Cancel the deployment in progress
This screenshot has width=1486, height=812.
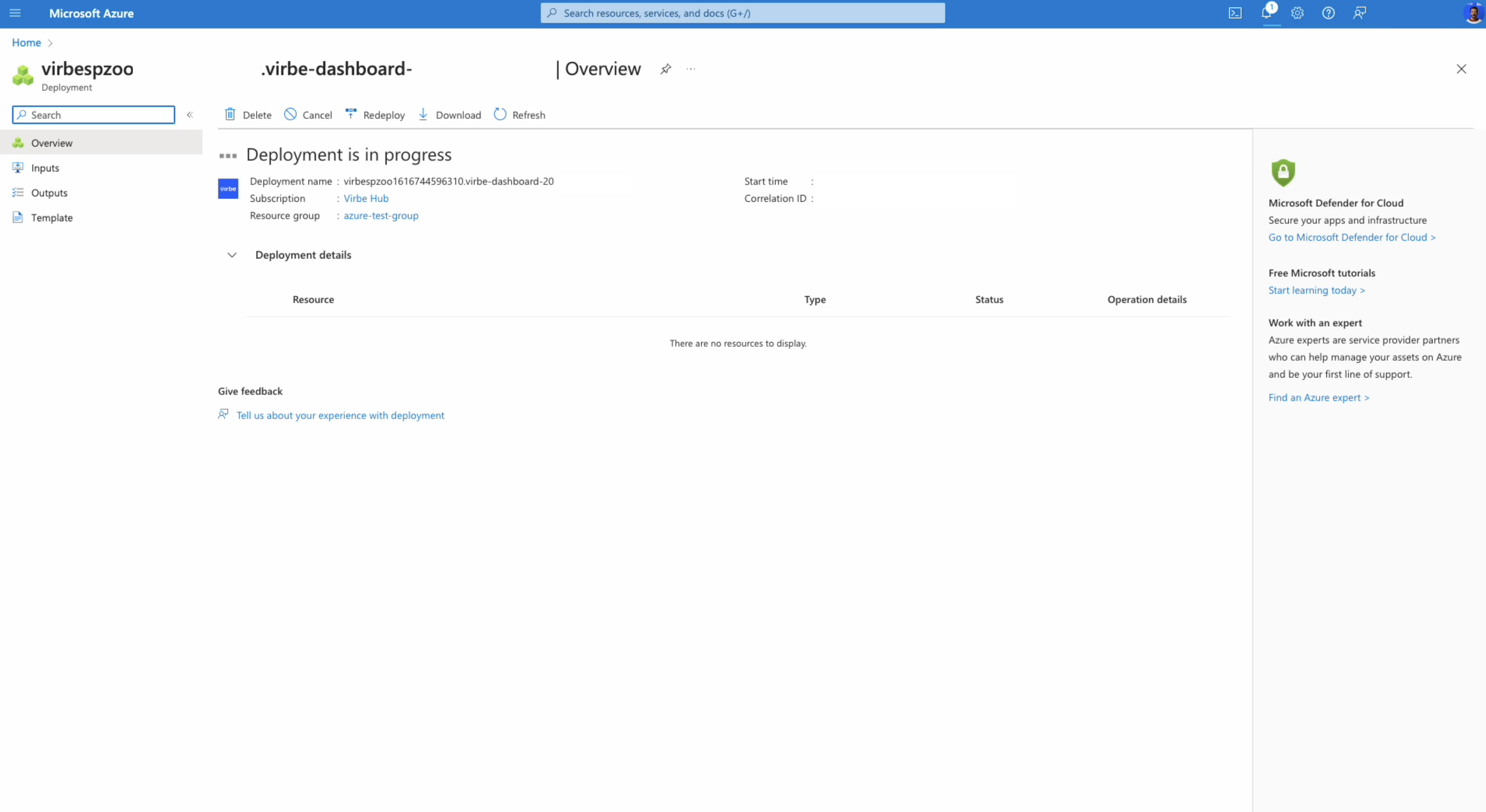308,115
